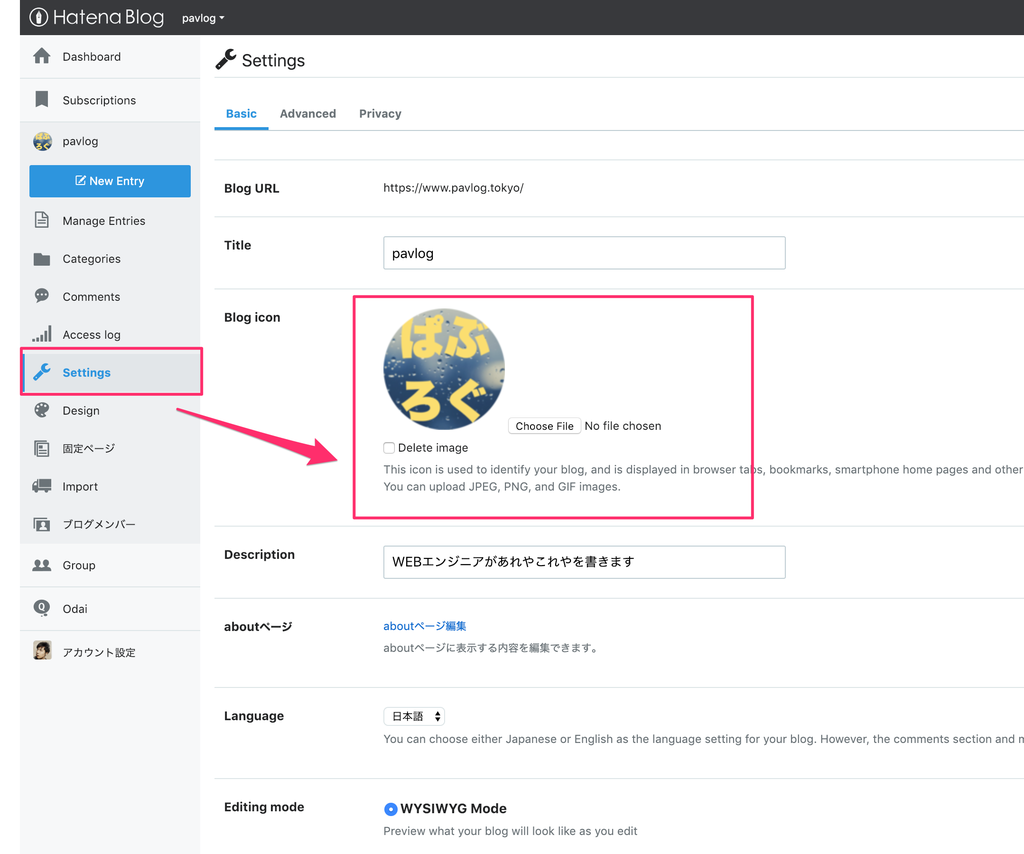The width and height of the screenshot is (1024, 854).
Task: Tick the Delete image checkbox
Action: [389, 448]
